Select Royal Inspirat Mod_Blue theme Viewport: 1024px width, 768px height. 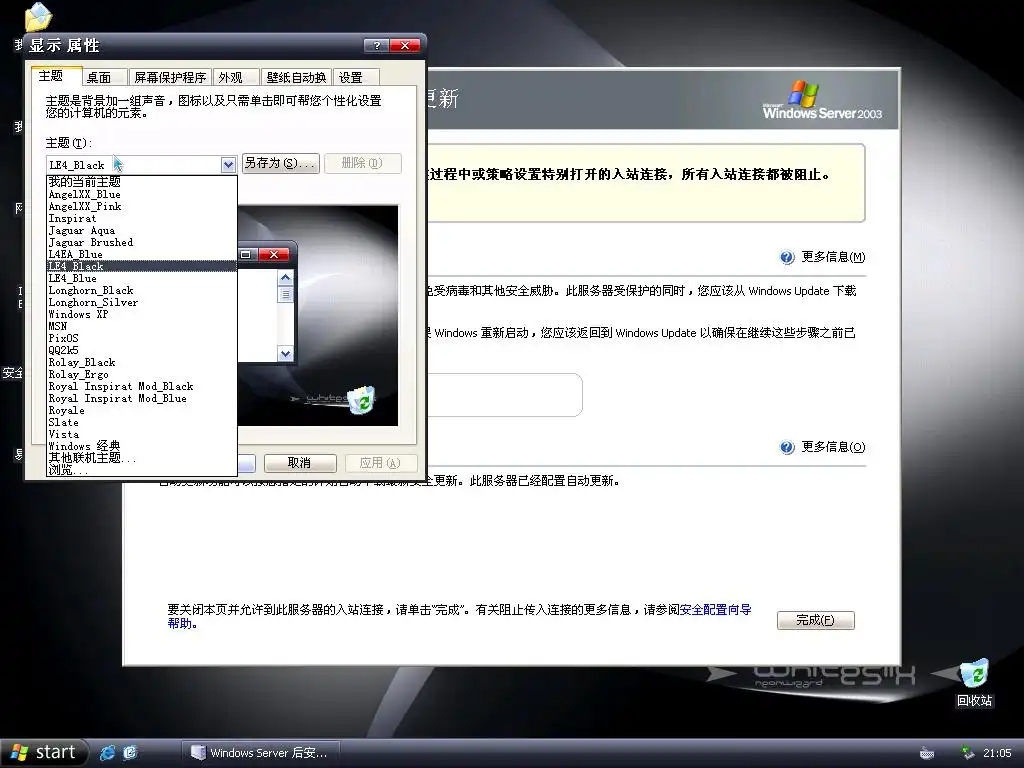click(142, 398)
